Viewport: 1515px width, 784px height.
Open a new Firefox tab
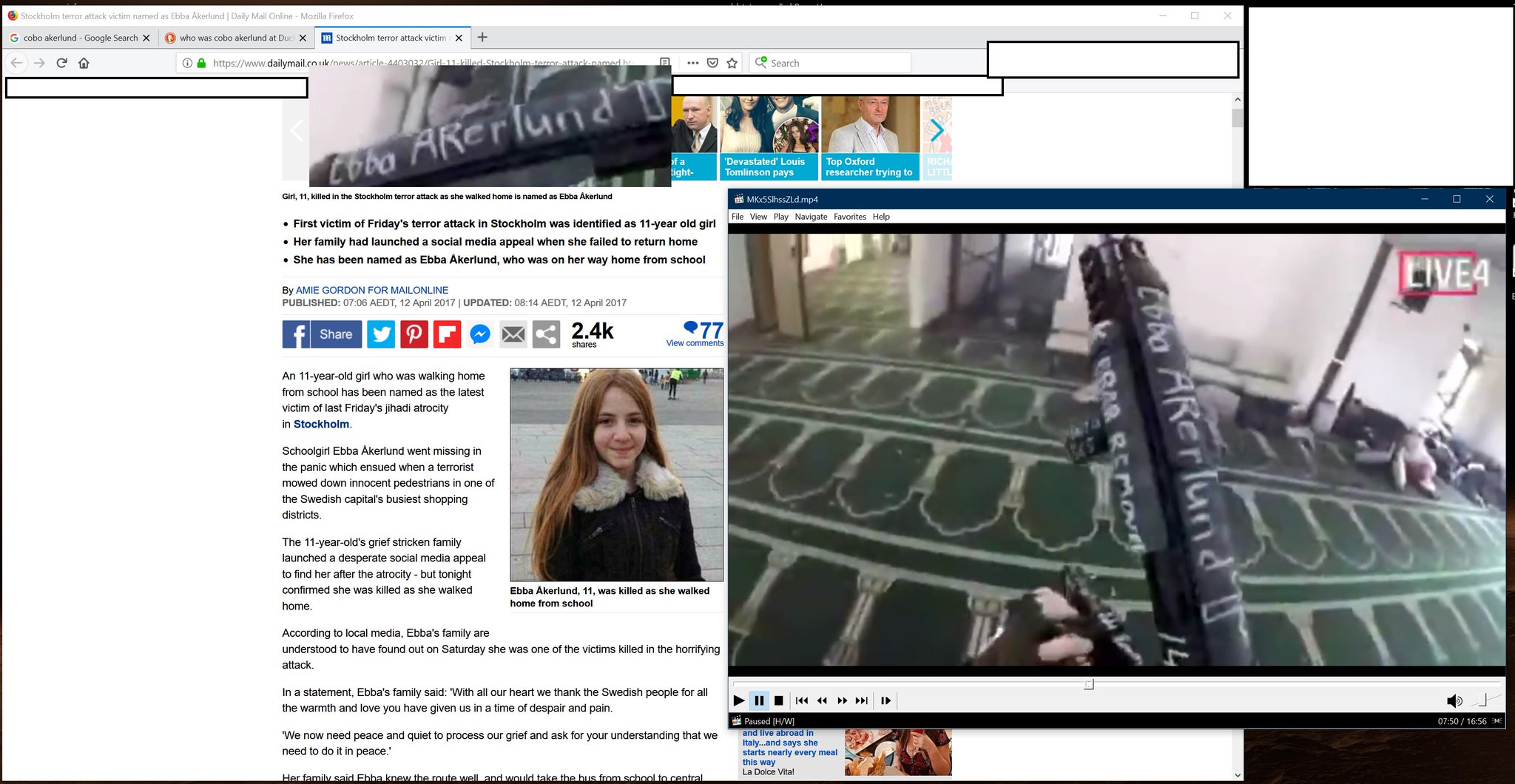(482, 37)
